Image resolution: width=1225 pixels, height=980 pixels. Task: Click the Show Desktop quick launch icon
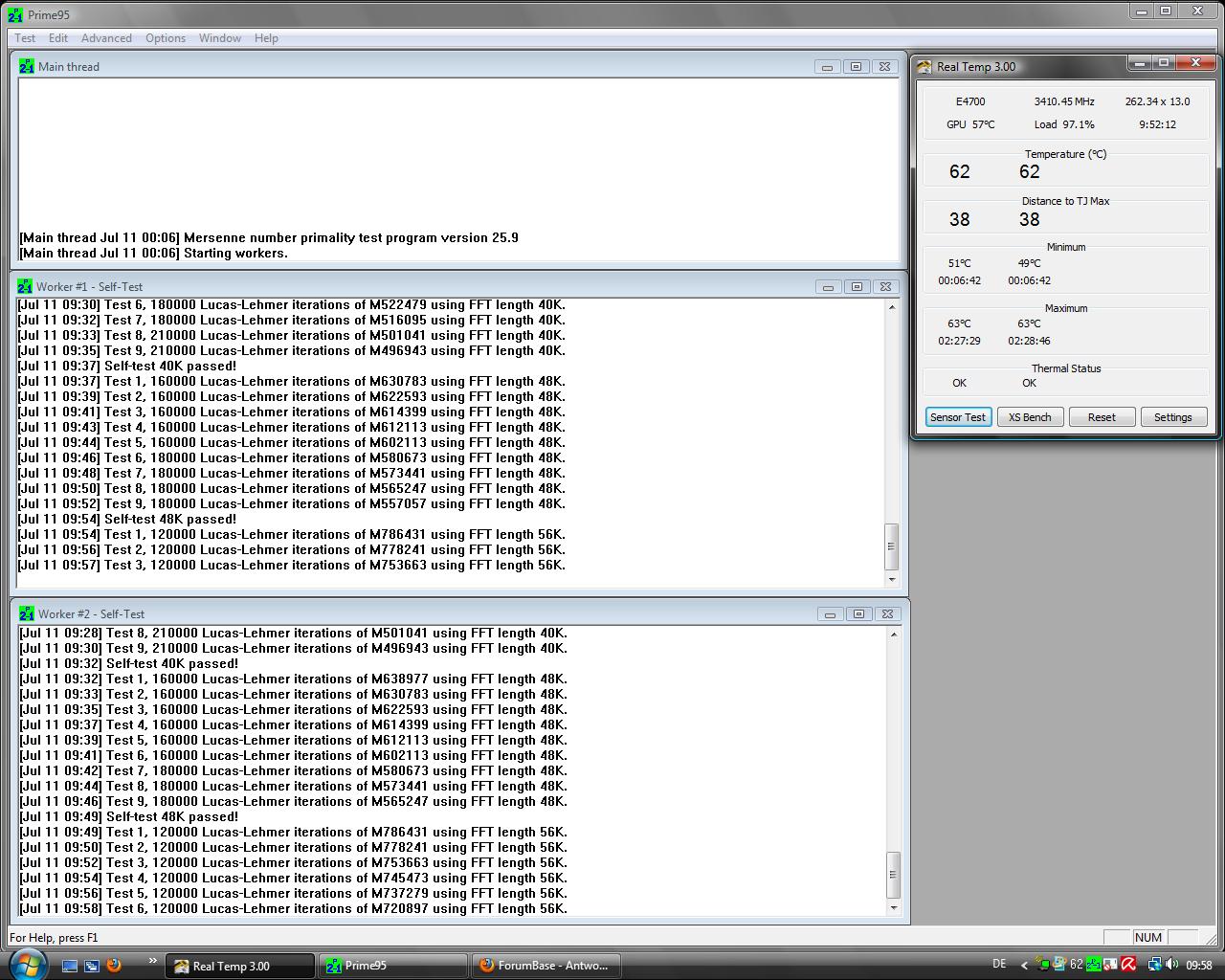click(70, 966)
